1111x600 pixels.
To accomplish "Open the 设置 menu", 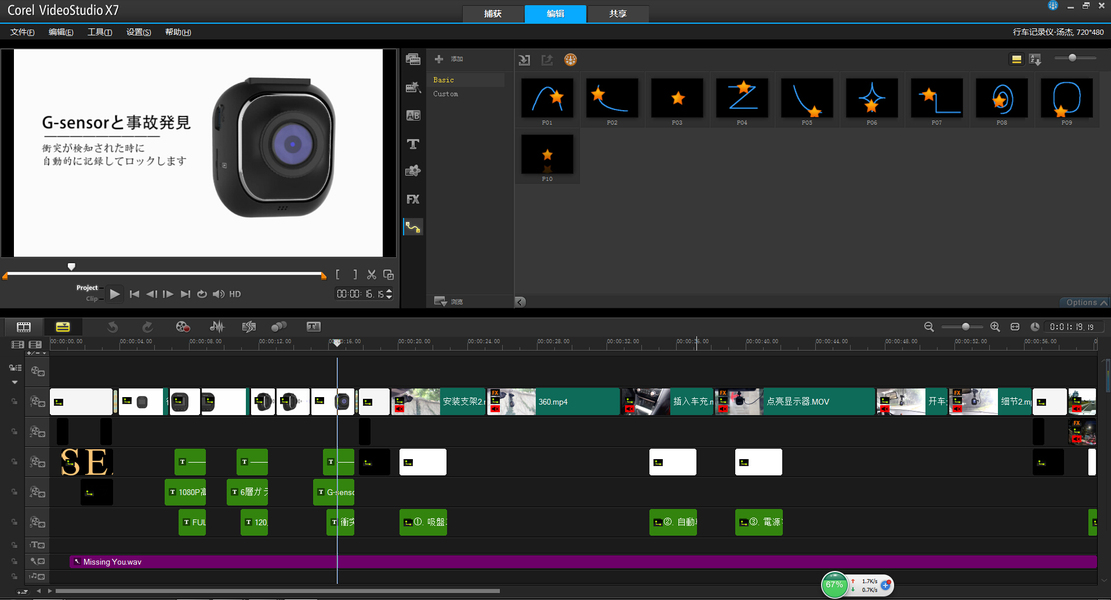I will [x=138, y=32].
